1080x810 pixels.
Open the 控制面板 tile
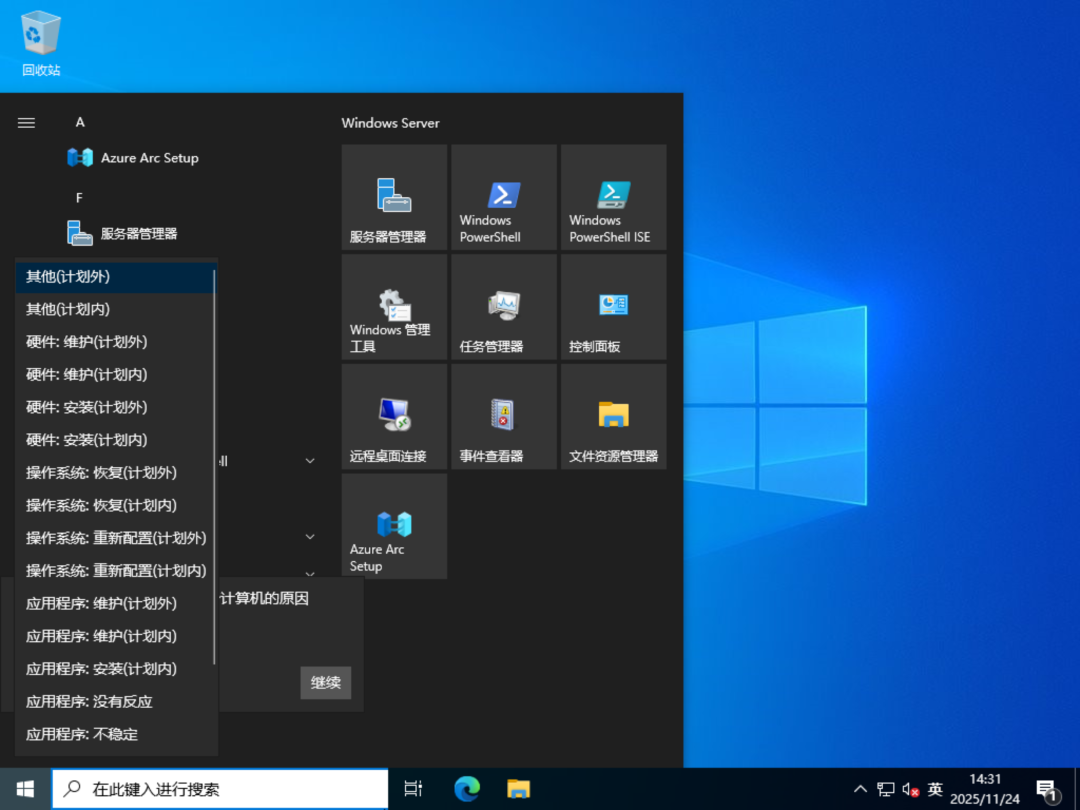613,307
